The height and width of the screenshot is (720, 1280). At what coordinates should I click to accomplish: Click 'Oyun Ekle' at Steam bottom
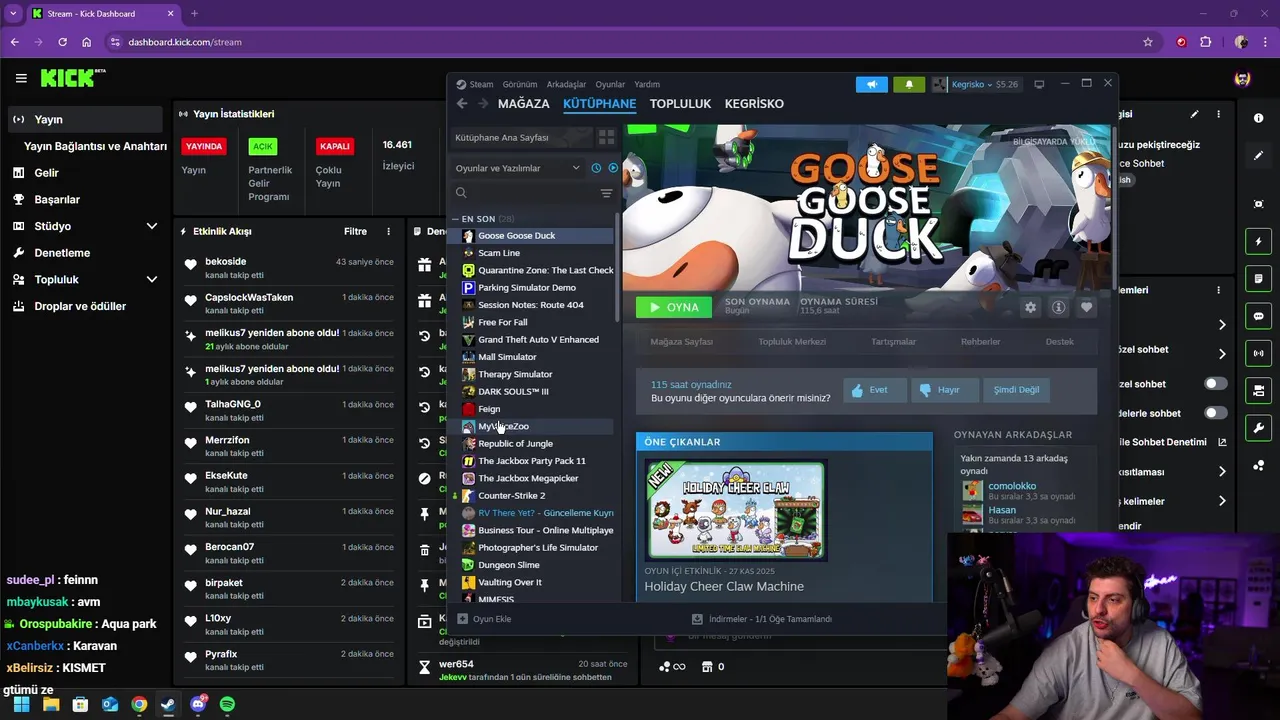tap(484, 619)
